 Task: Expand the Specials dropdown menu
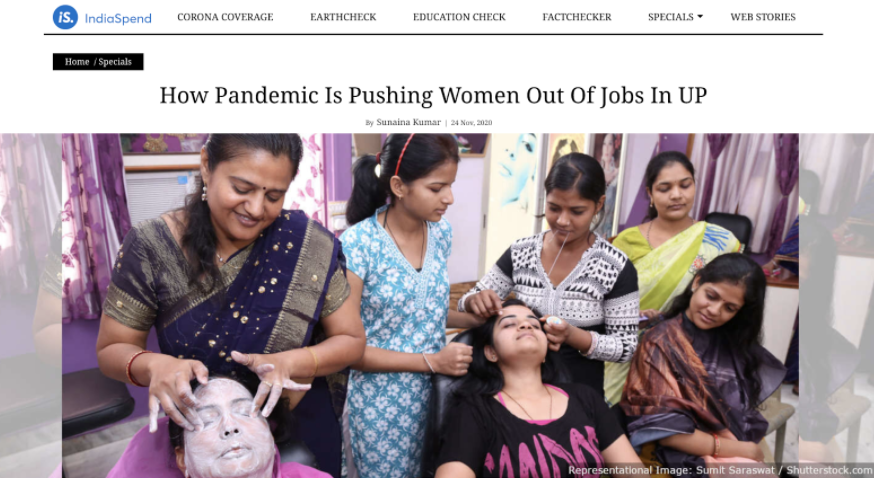point(671,17)
